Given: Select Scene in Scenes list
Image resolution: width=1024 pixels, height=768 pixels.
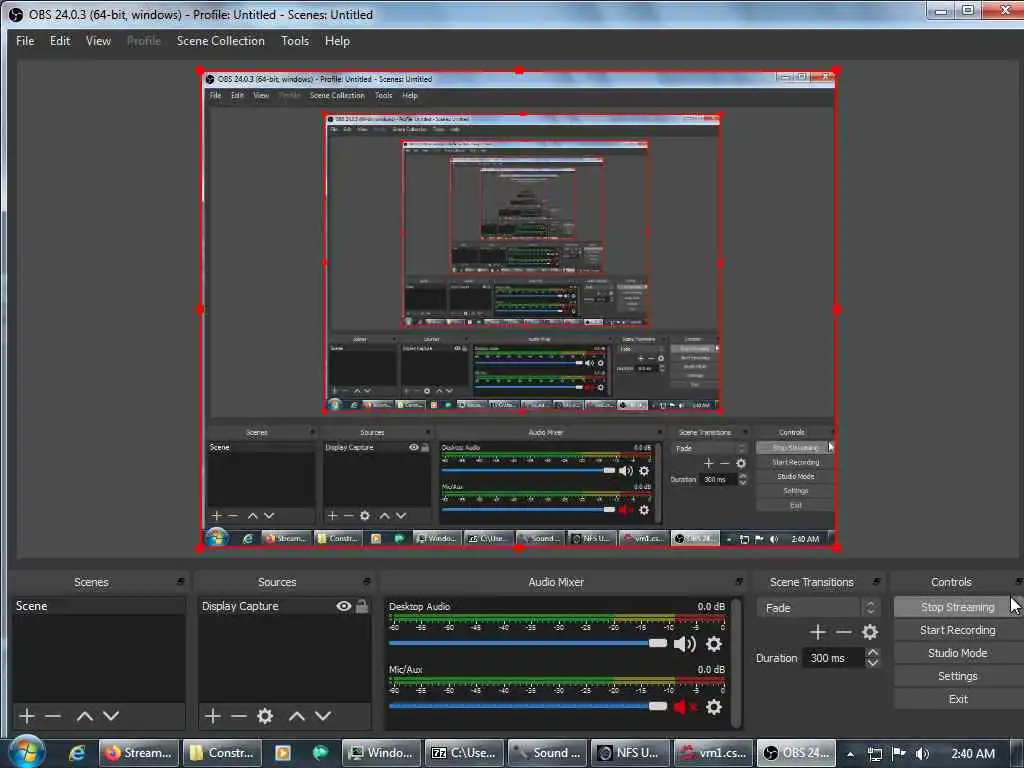Looking at the screenshot, I should click(98, 606).
